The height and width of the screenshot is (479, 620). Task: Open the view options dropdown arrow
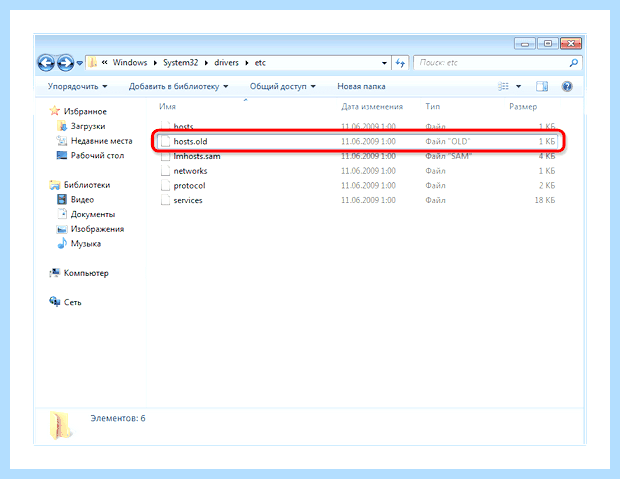pos(518,86)
